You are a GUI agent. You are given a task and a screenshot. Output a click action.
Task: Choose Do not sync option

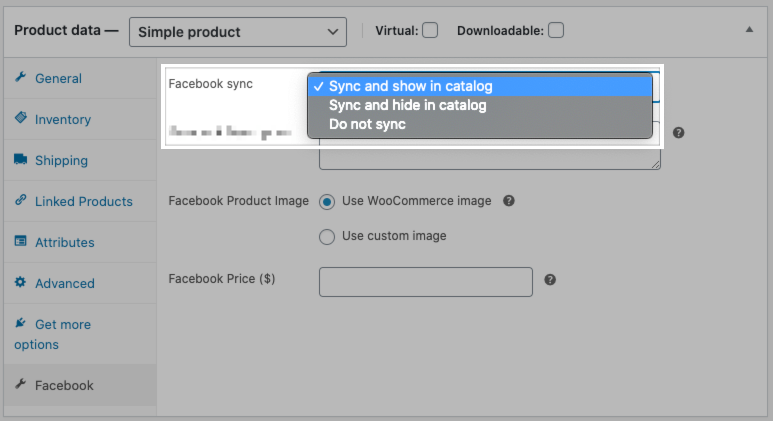[x=480, y=124]
